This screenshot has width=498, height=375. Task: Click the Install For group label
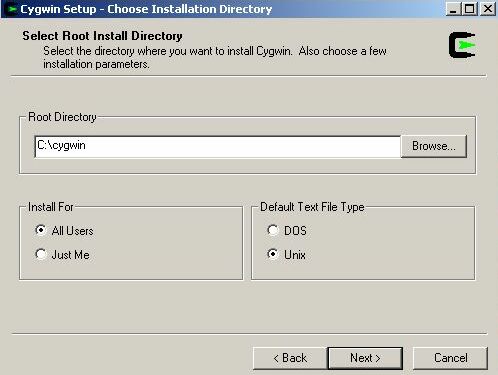click(x=51, y=207)
